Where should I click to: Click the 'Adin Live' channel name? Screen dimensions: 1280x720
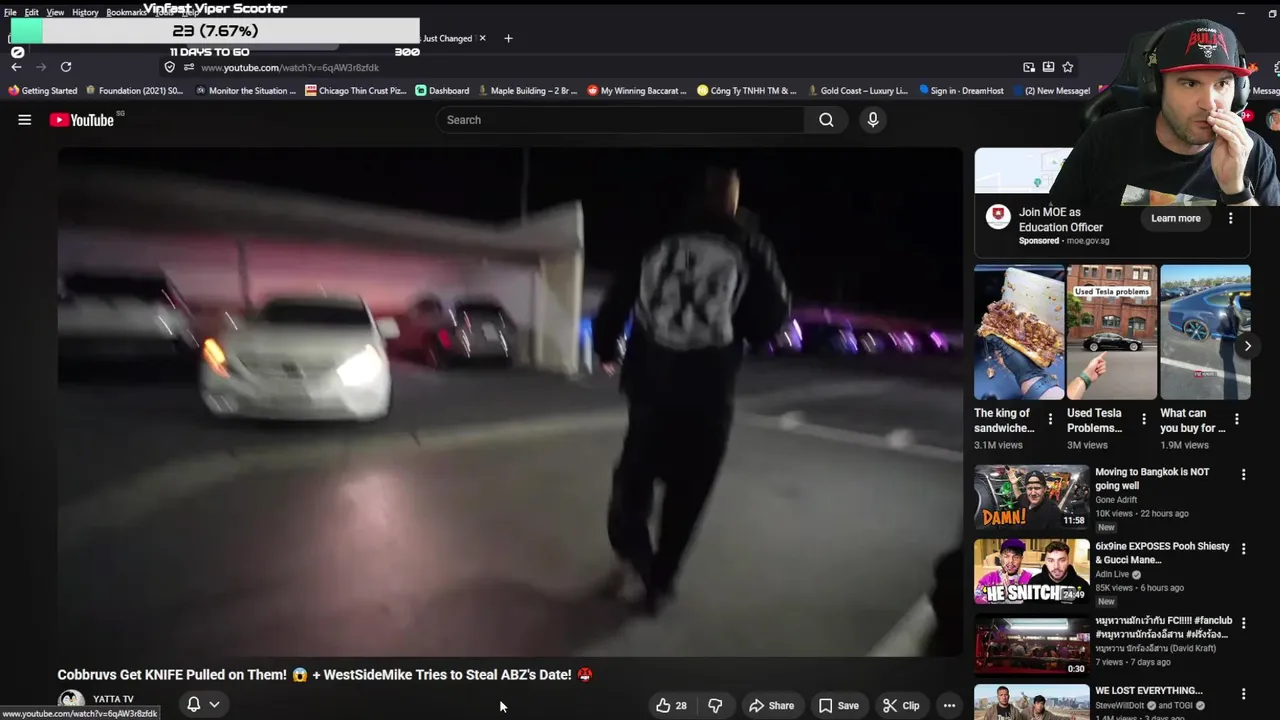point(1112,575)
